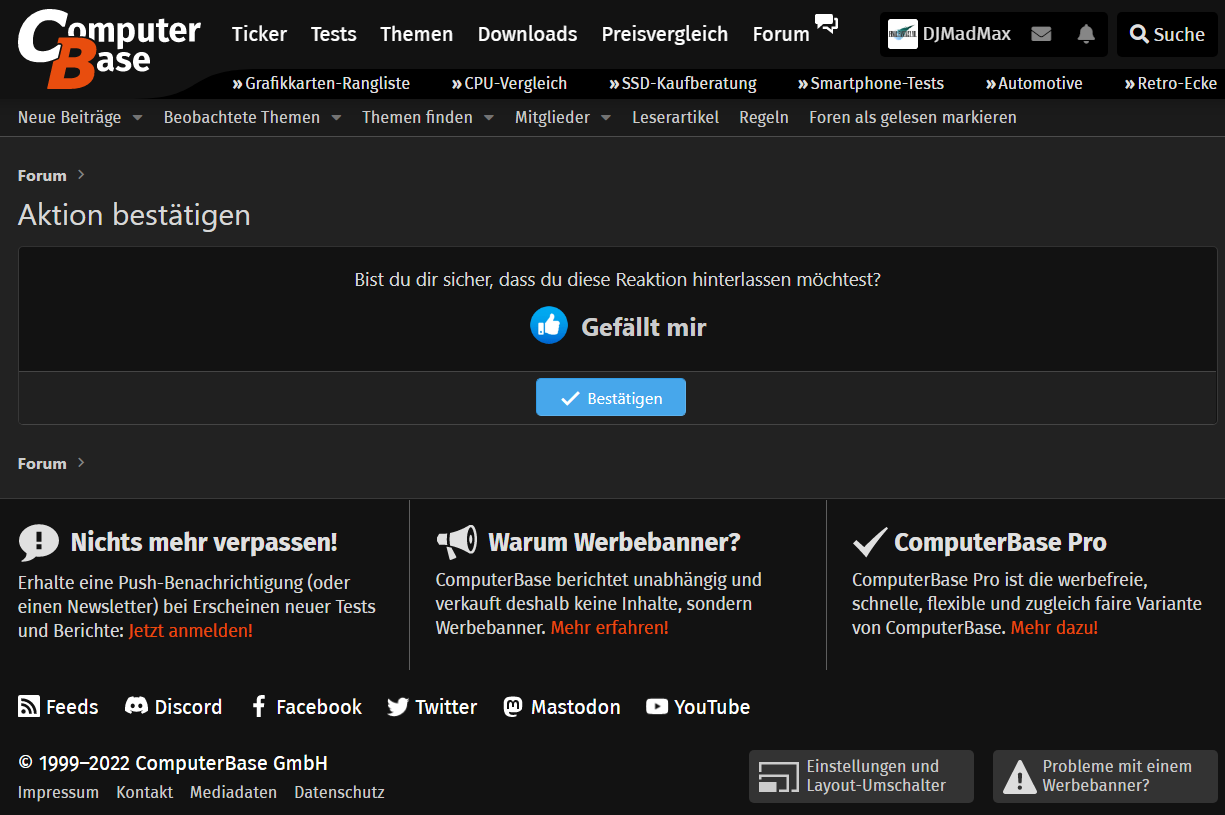
Task: Open the Forum main menu item
Action: point(781,34)
